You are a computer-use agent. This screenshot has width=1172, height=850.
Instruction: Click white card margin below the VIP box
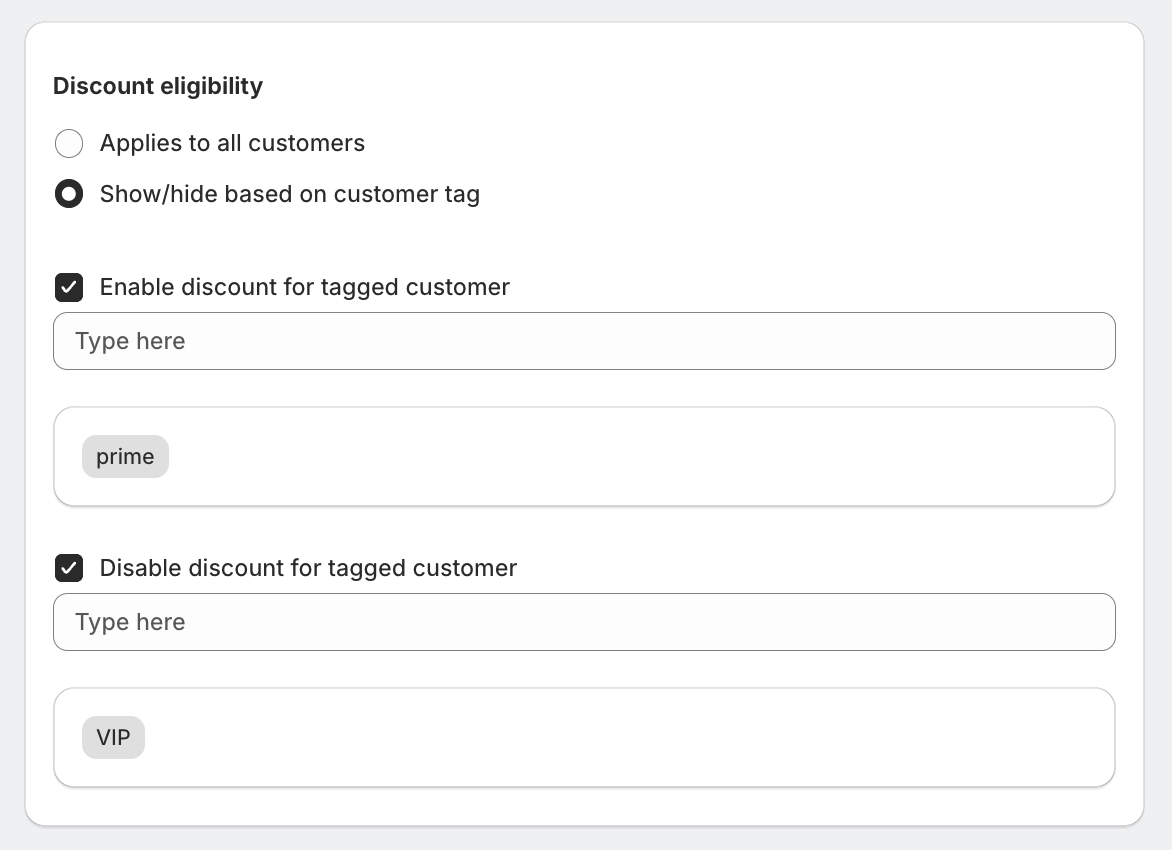(584, 806)
